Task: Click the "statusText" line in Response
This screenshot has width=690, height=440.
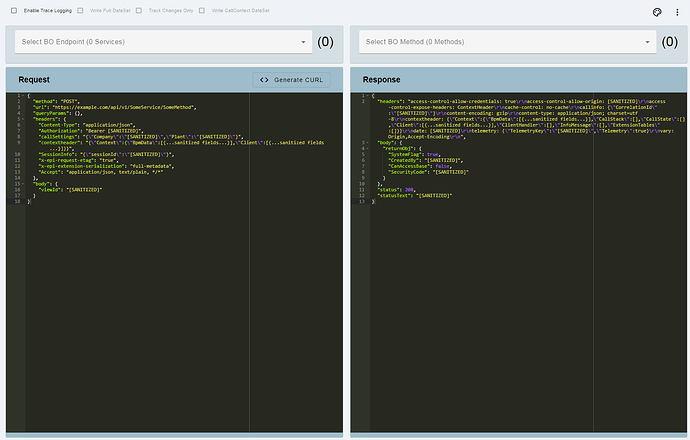Action: (x=415, y=196)
